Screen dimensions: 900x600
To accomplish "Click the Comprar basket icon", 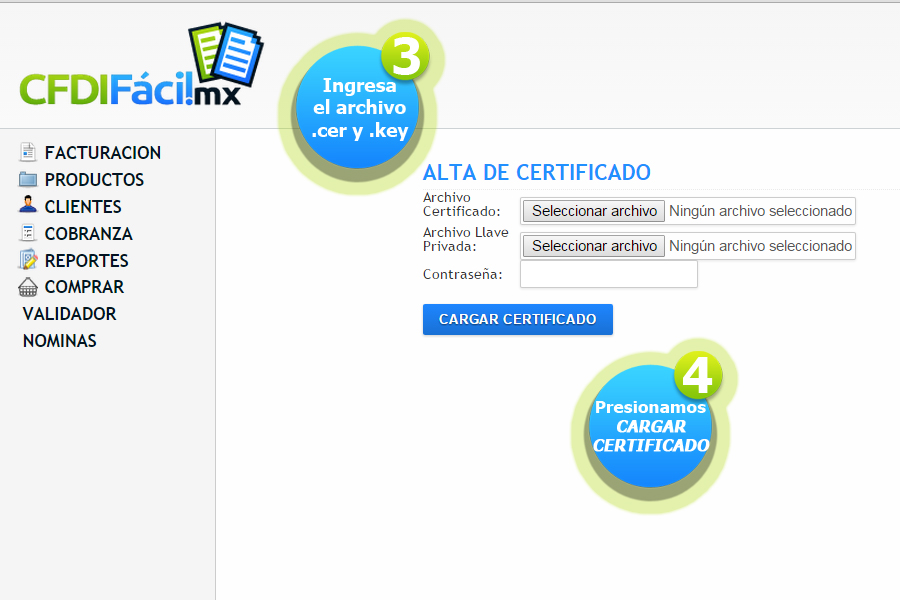I will (28, 287).
